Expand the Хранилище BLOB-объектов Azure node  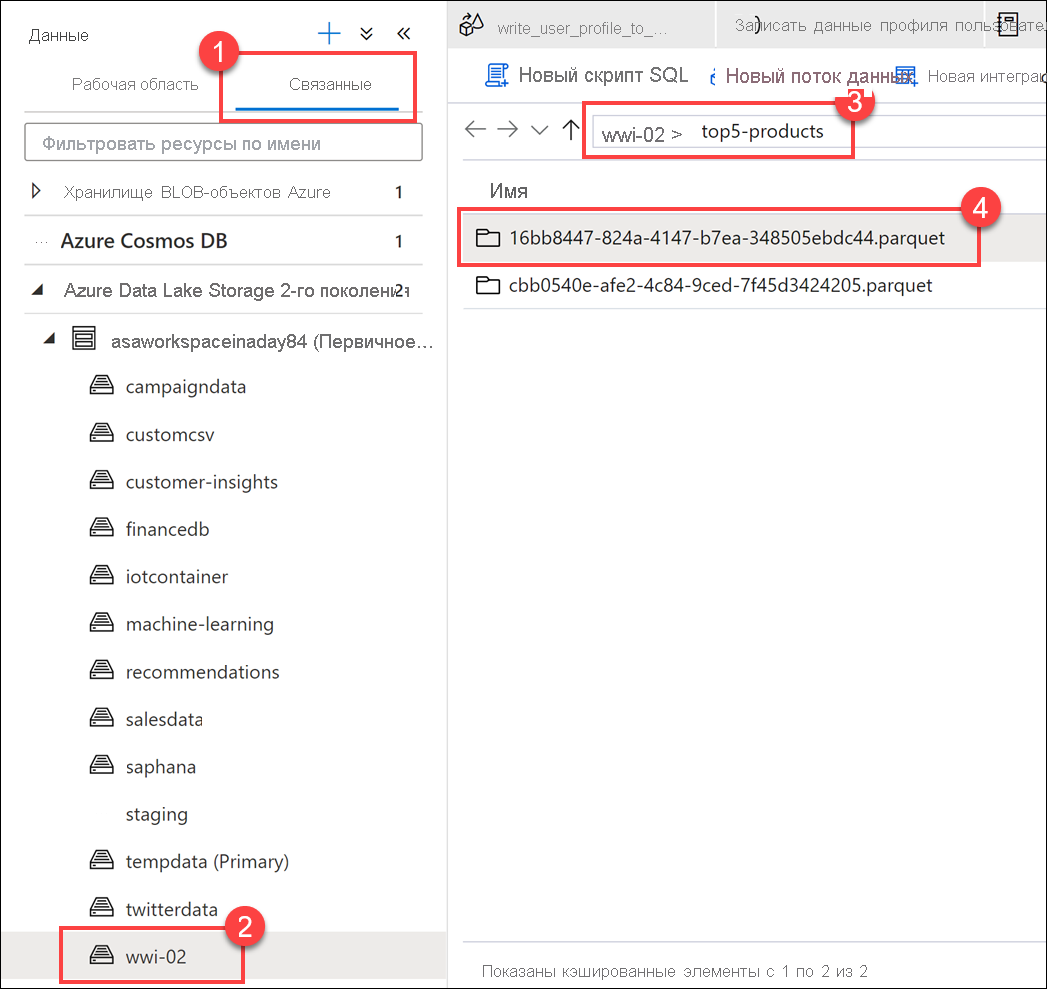pos(36,192)
